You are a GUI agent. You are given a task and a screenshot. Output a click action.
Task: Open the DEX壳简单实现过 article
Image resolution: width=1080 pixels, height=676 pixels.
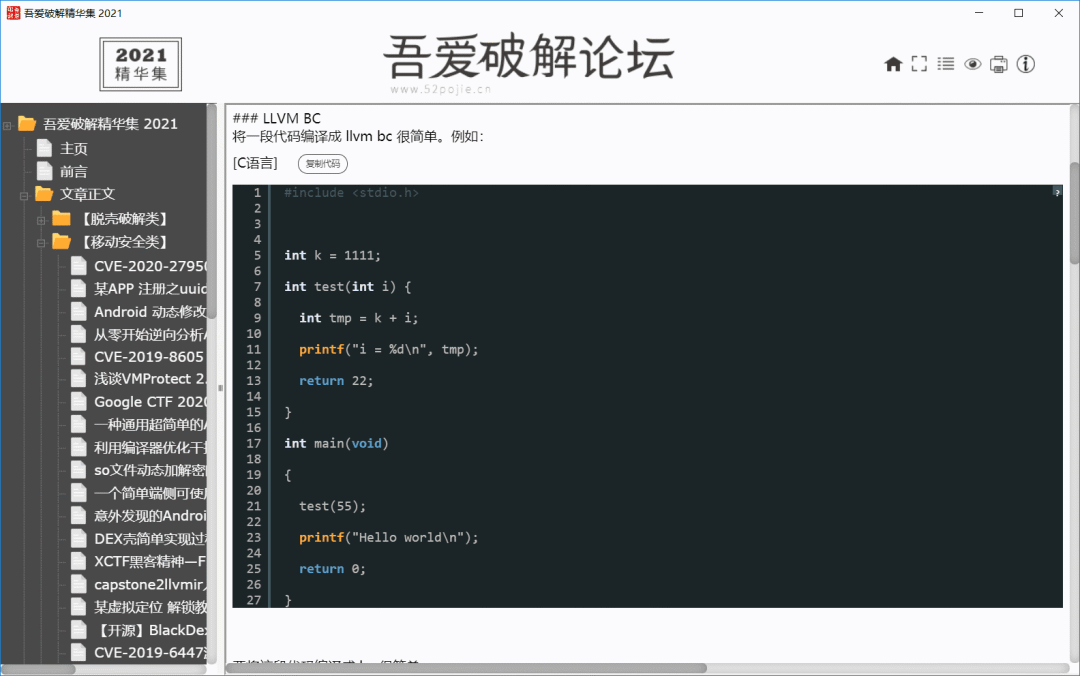tap(150, 538)
